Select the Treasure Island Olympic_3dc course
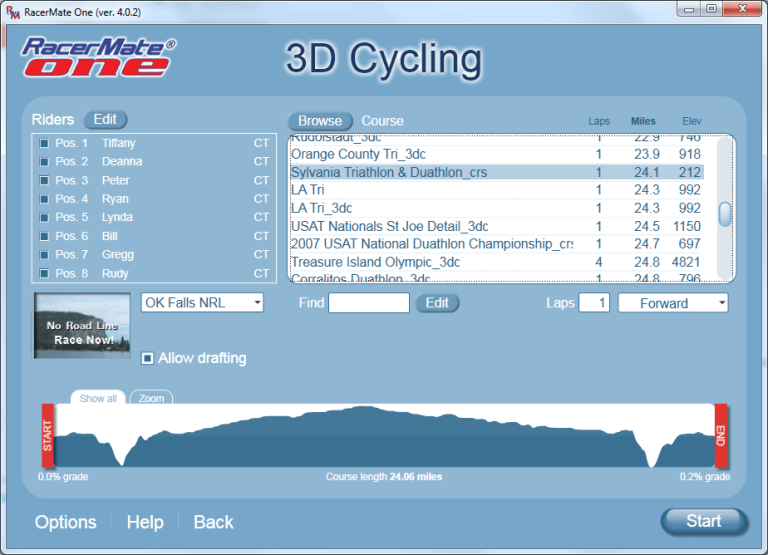The height and width of the screenshot is (555, 768). click(x=375, y=262)
